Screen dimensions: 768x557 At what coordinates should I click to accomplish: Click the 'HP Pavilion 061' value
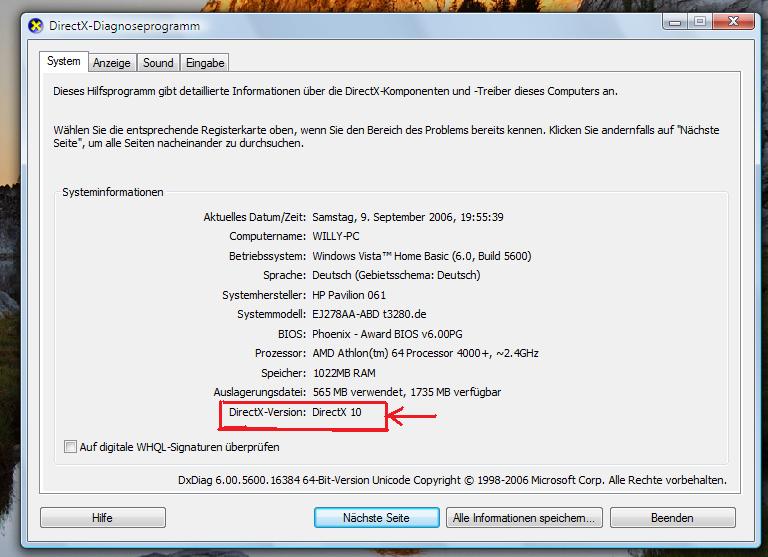click(x=349, y=295)
